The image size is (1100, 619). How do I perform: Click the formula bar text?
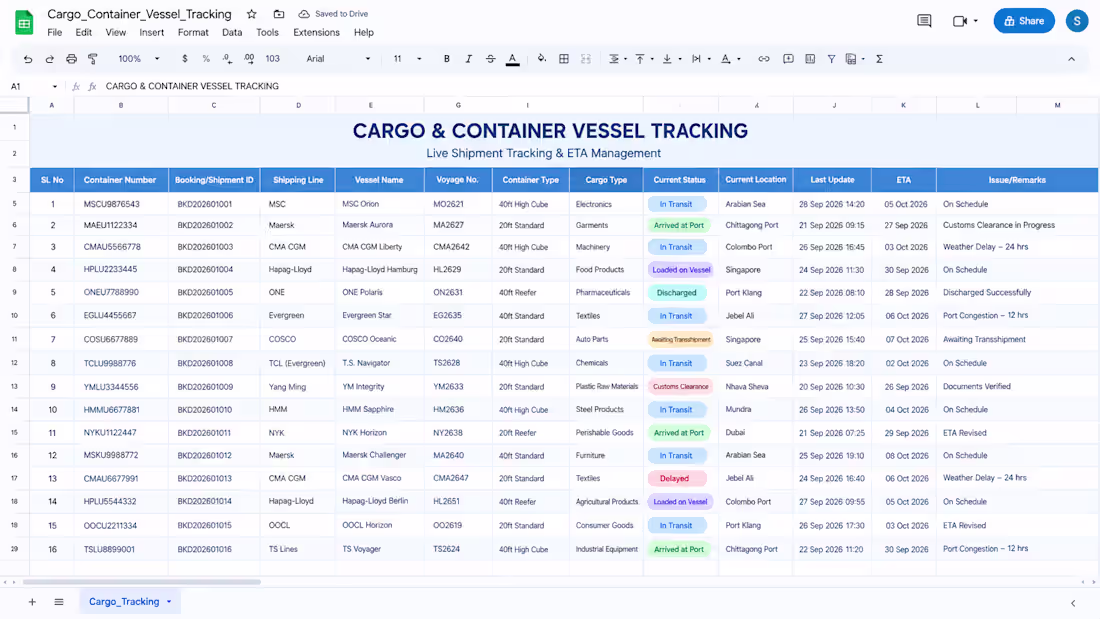[192, 86]
